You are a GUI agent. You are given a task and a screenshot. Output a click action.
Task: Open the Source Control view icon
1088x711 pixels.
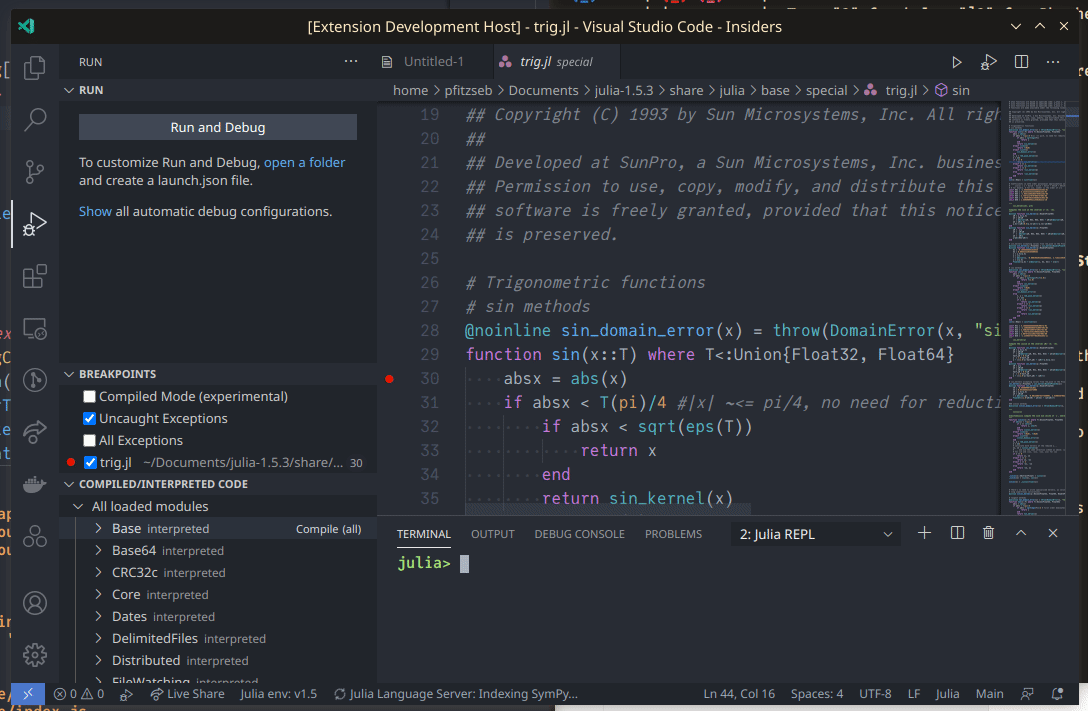(x=35, y=171)
